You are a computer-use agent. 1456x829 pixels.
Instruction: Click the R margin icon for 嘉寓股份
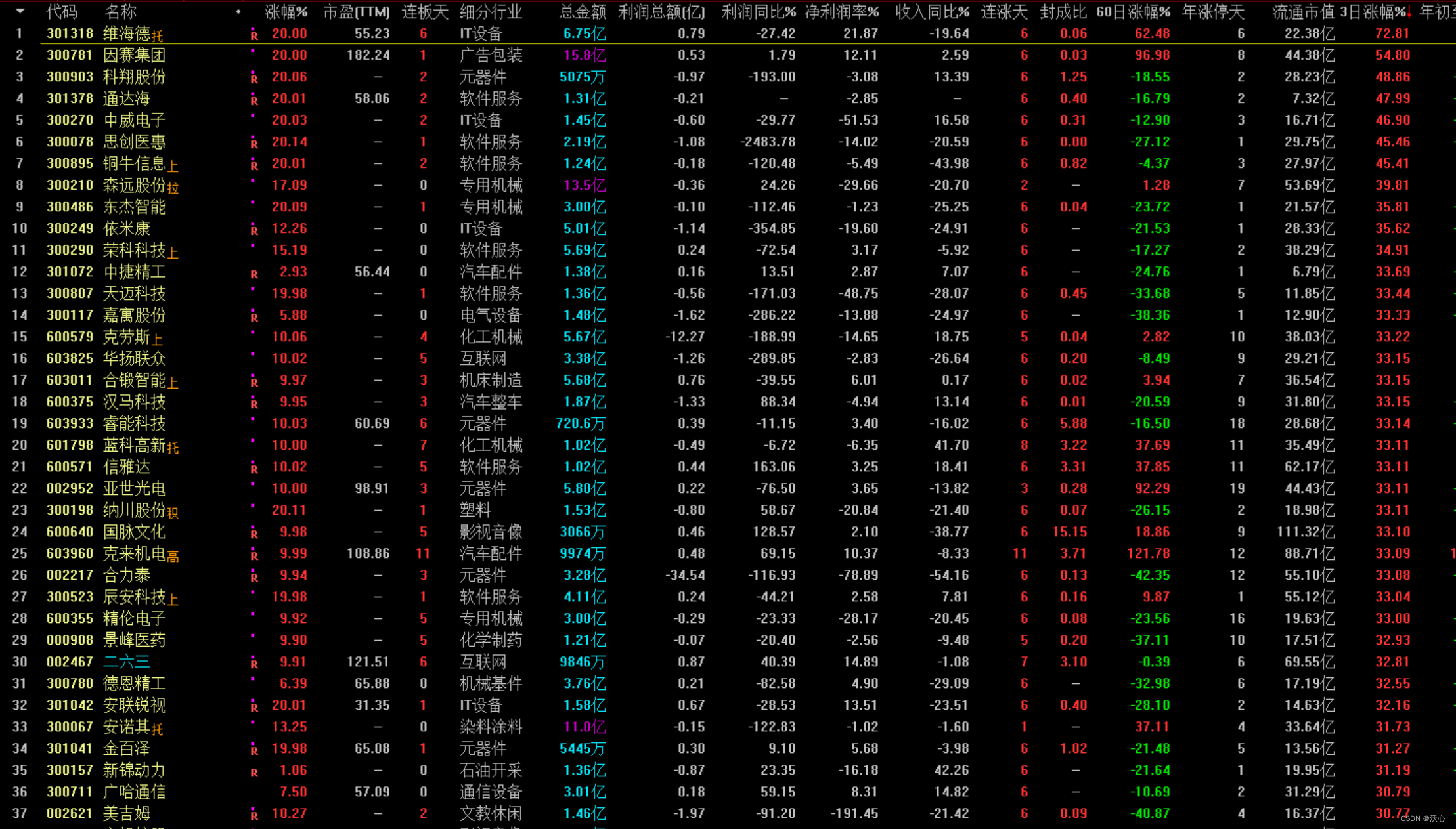(254, 317)
